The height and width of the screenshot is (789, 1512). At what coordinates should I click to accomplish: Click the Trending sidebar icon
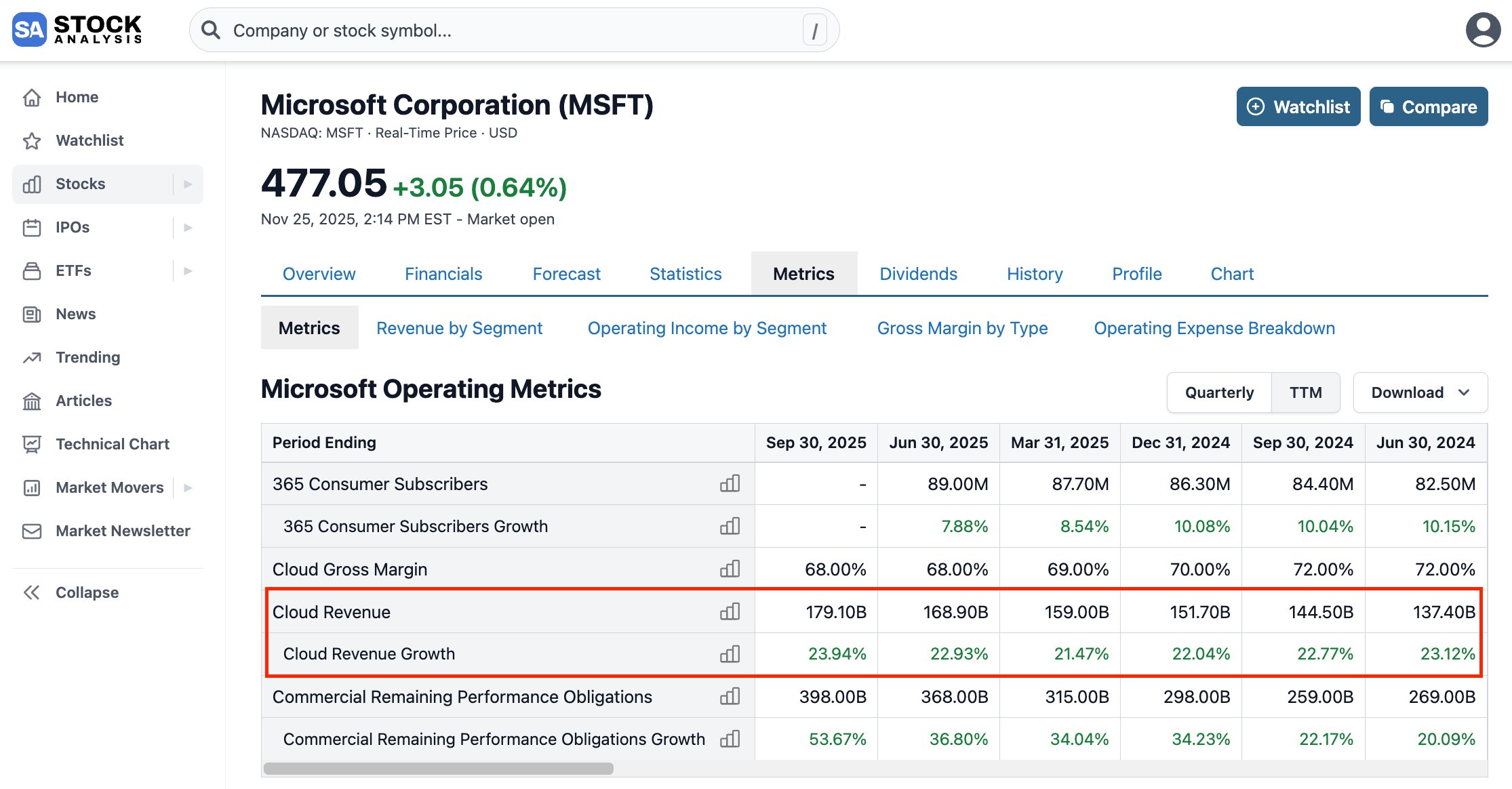(x=32, y=357)
